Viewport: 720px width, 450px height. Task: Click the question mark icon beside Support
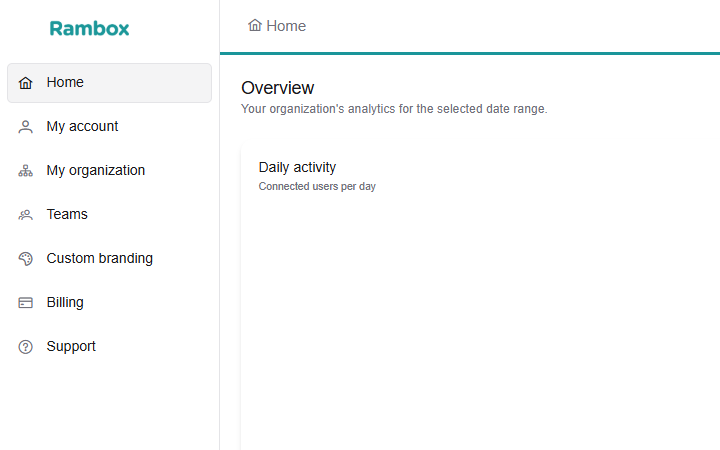(x=26, y=347)
